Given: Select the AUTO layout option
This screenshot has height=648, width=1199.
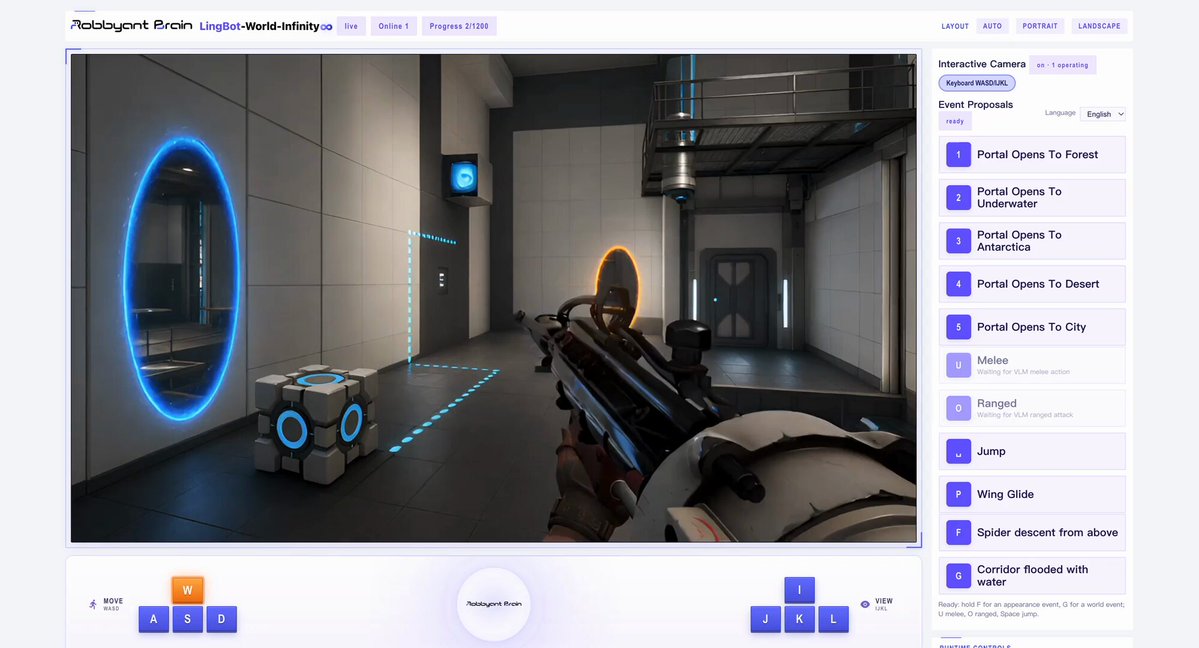Looking at the screenshot, I should (x=993, y=26).
